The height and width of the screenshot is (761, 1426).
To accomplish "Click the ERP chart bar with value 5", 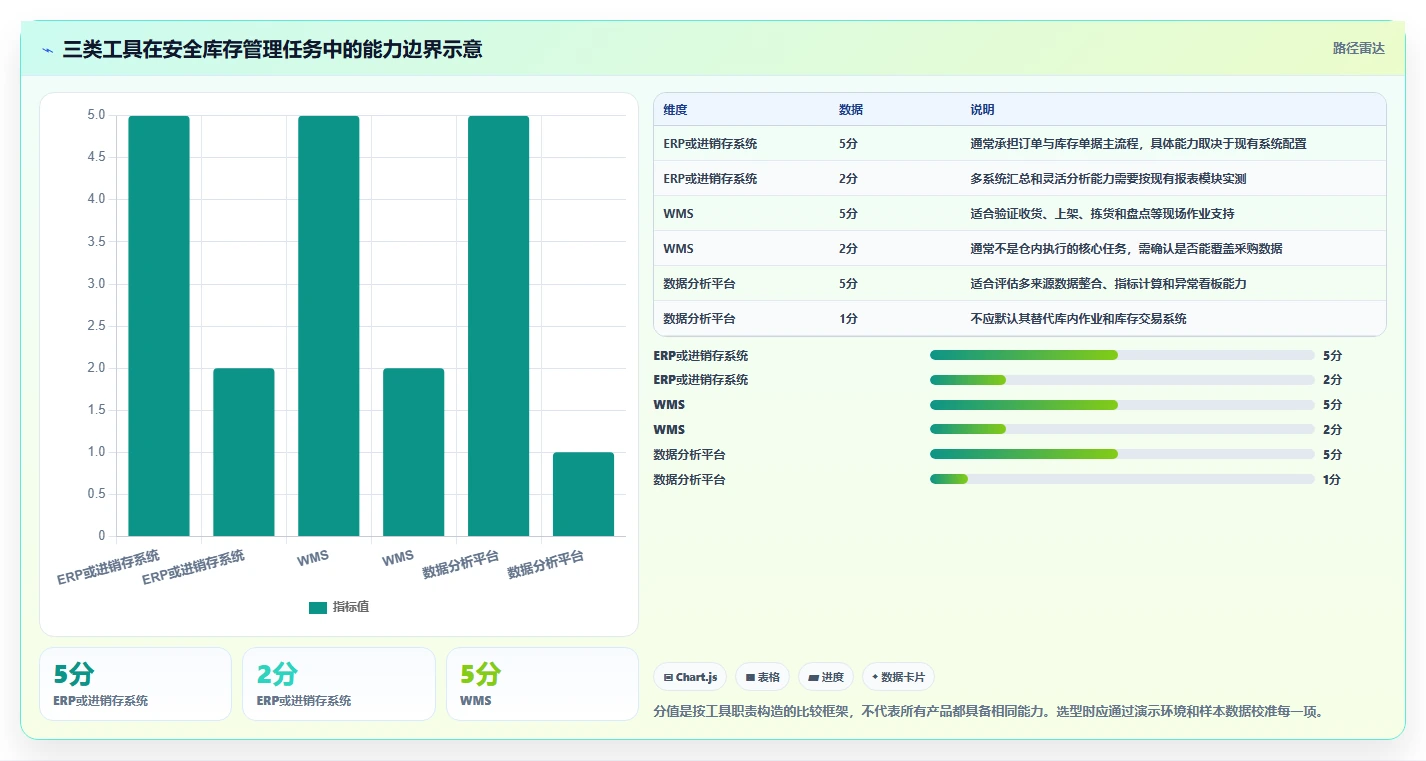I will coord(159,326).
